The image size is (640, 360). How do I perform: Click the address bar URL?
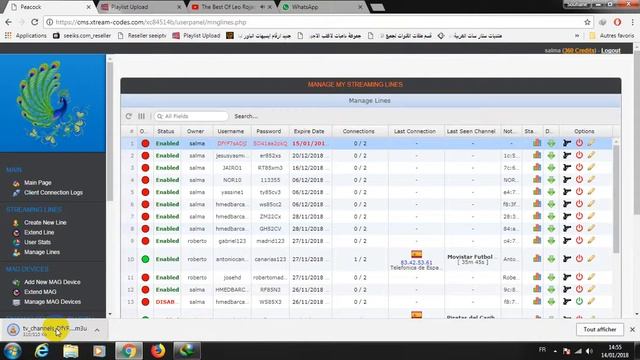click(151, 22)
